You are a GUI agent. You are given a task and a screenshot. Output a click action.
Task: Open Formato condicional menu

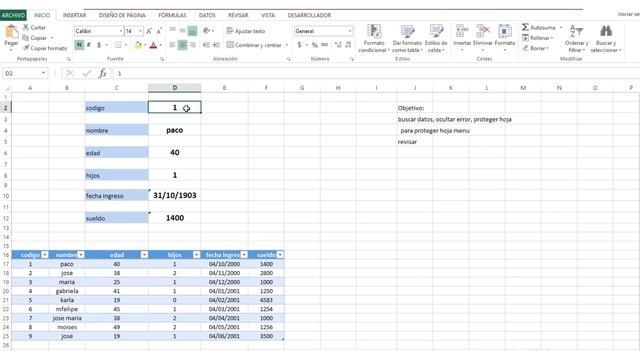[x=374, y=38]
